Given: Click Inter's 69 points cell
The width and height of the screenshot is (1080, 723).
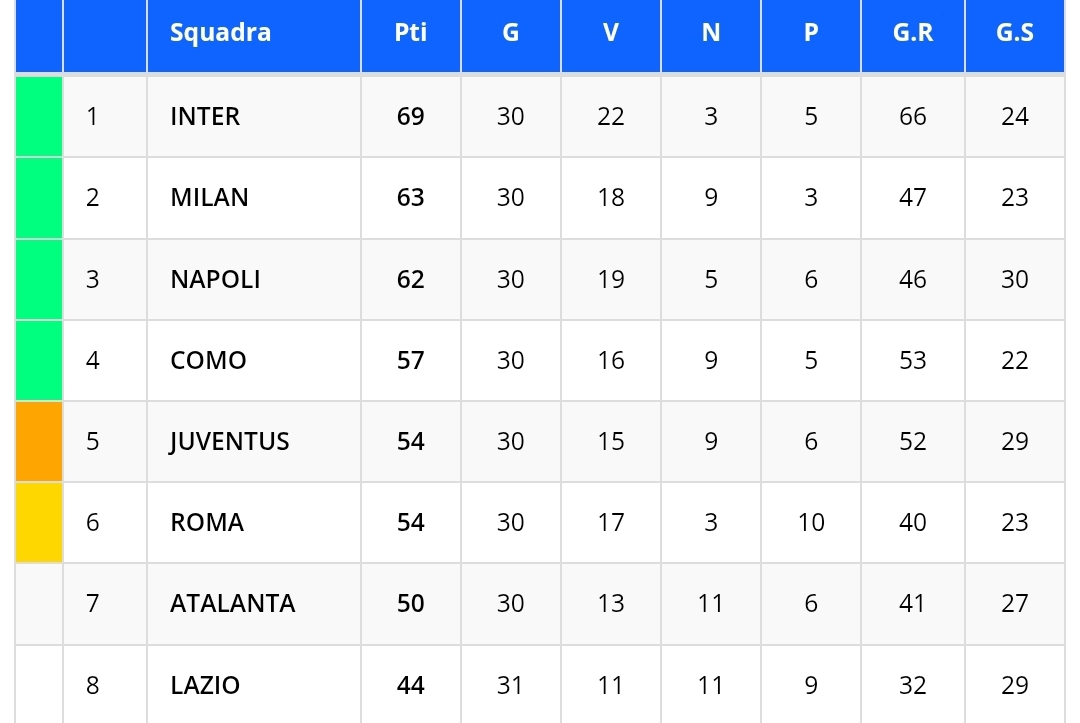Looking at the screenshot, I should [410, 117].
